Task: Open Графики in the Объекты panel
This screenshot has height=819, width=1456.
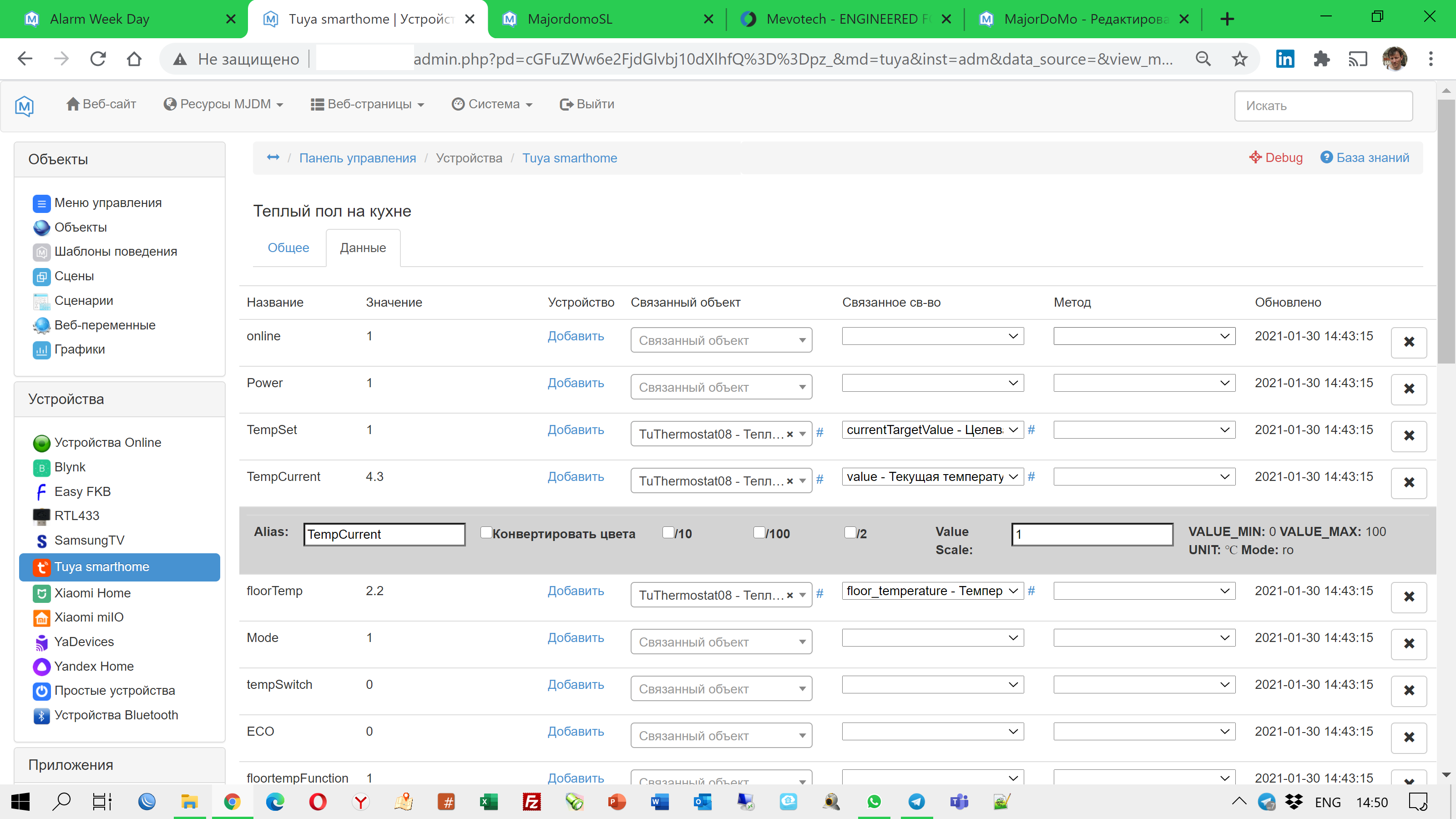Action: (80, 349)
